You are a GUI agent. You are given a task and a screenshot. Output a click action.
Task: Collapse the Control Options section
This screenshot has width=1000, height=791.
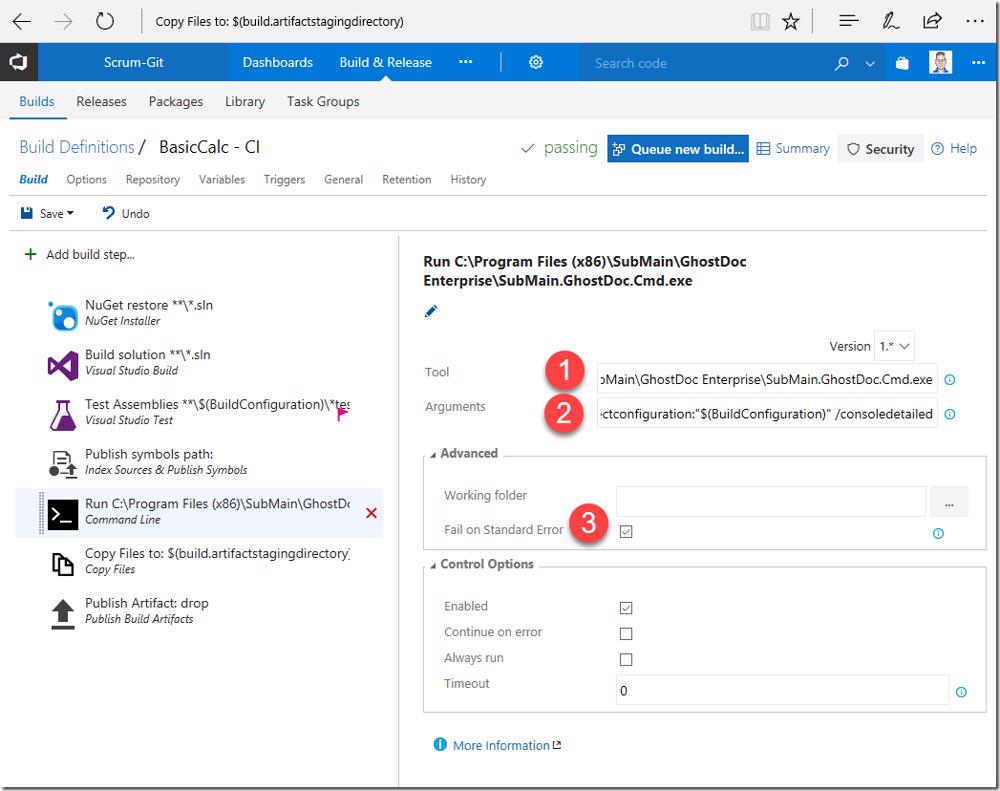(x=433, y=565)
